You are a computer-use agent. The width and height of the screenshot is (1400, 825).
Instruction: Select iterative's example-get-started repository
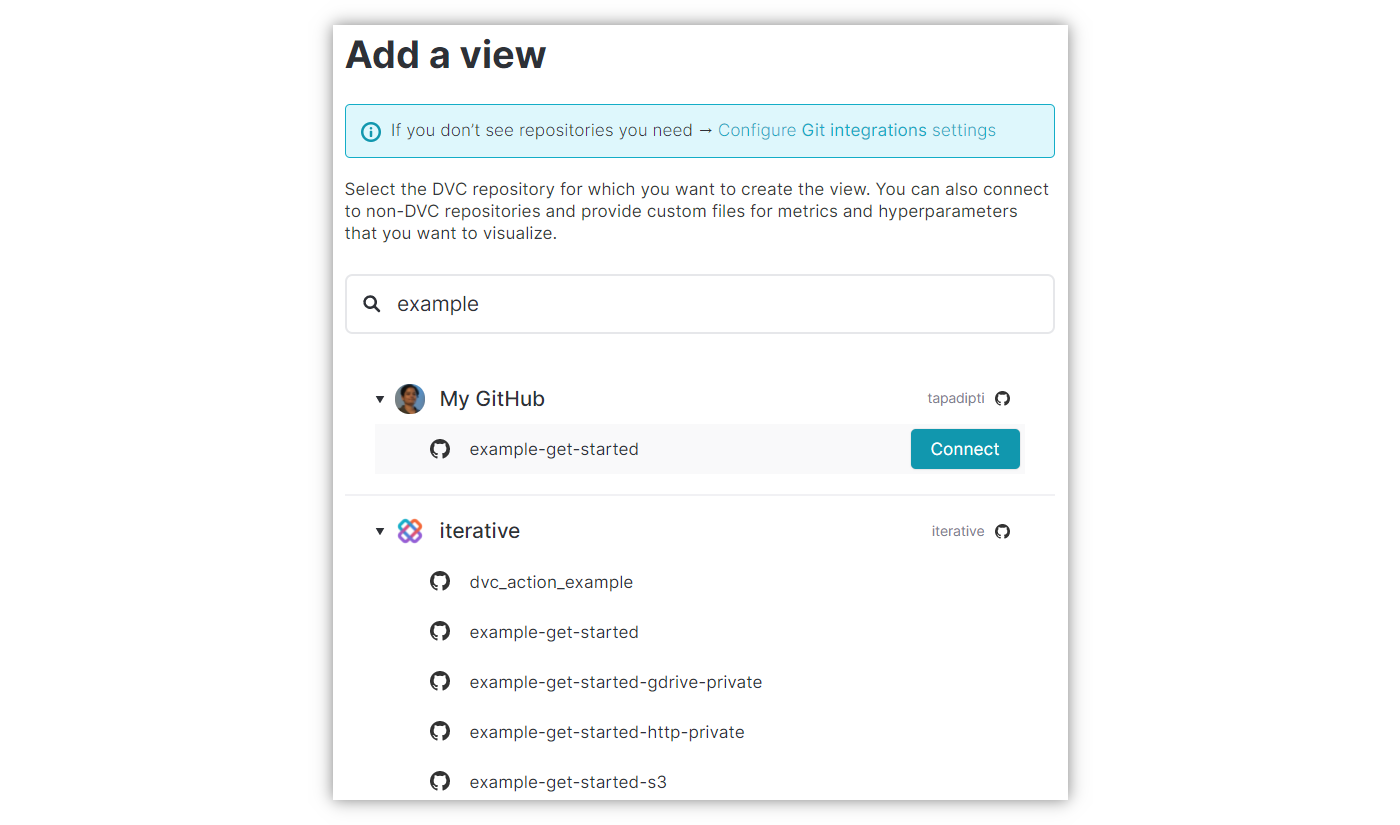[554, 632]
